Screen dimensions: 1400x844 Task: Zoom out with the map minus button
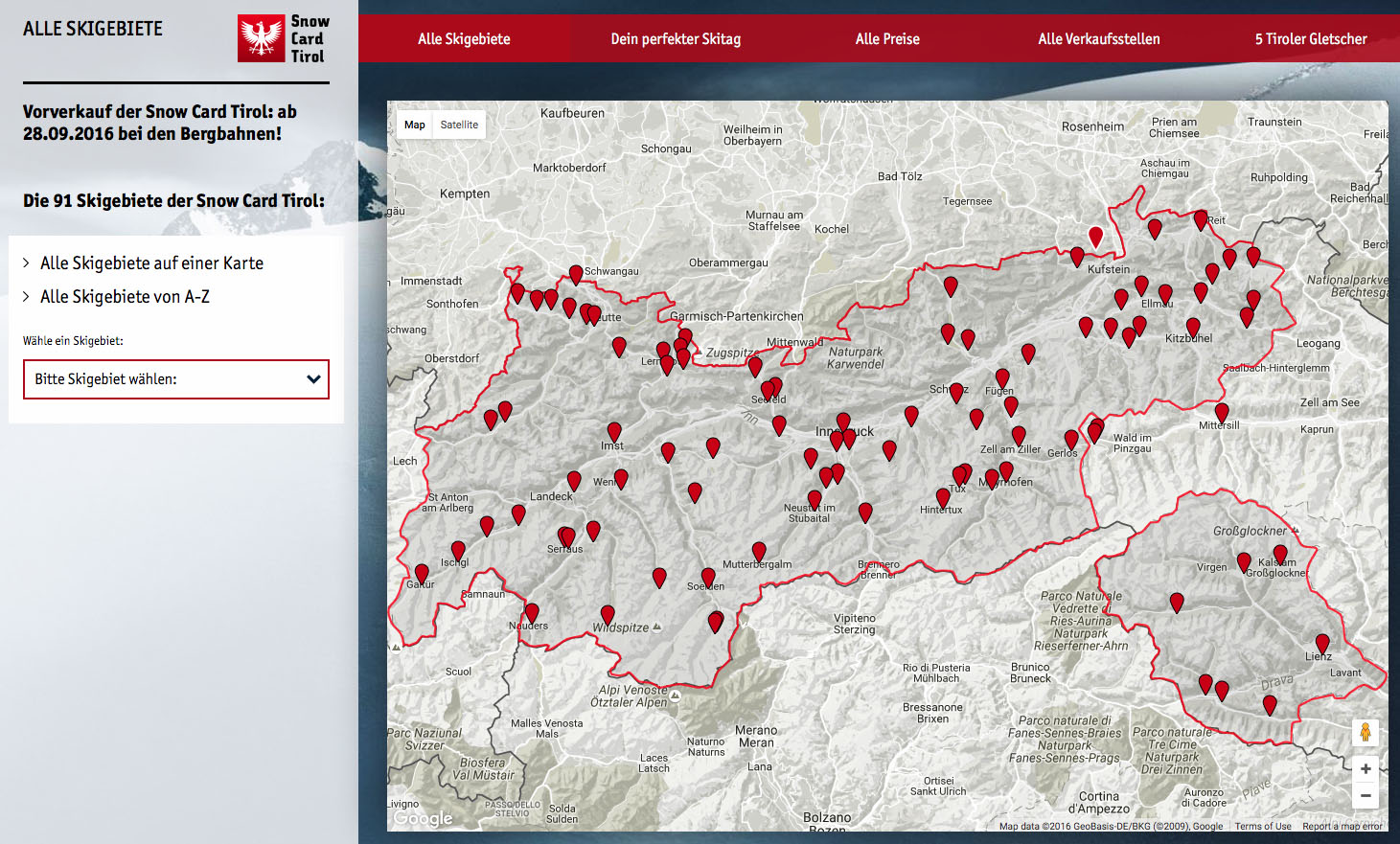click(x=1366, y=795)
